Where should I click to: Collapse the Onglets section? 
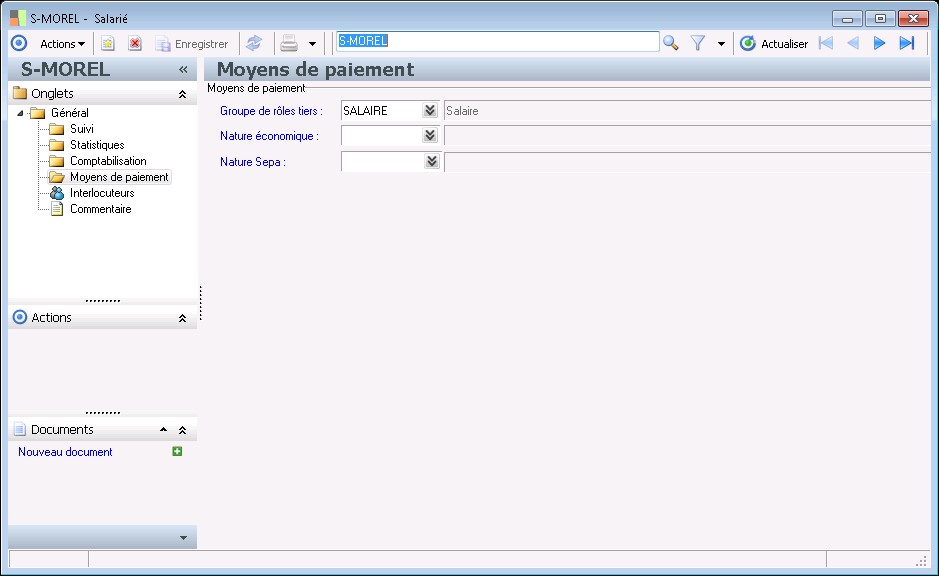pos(183,94)
